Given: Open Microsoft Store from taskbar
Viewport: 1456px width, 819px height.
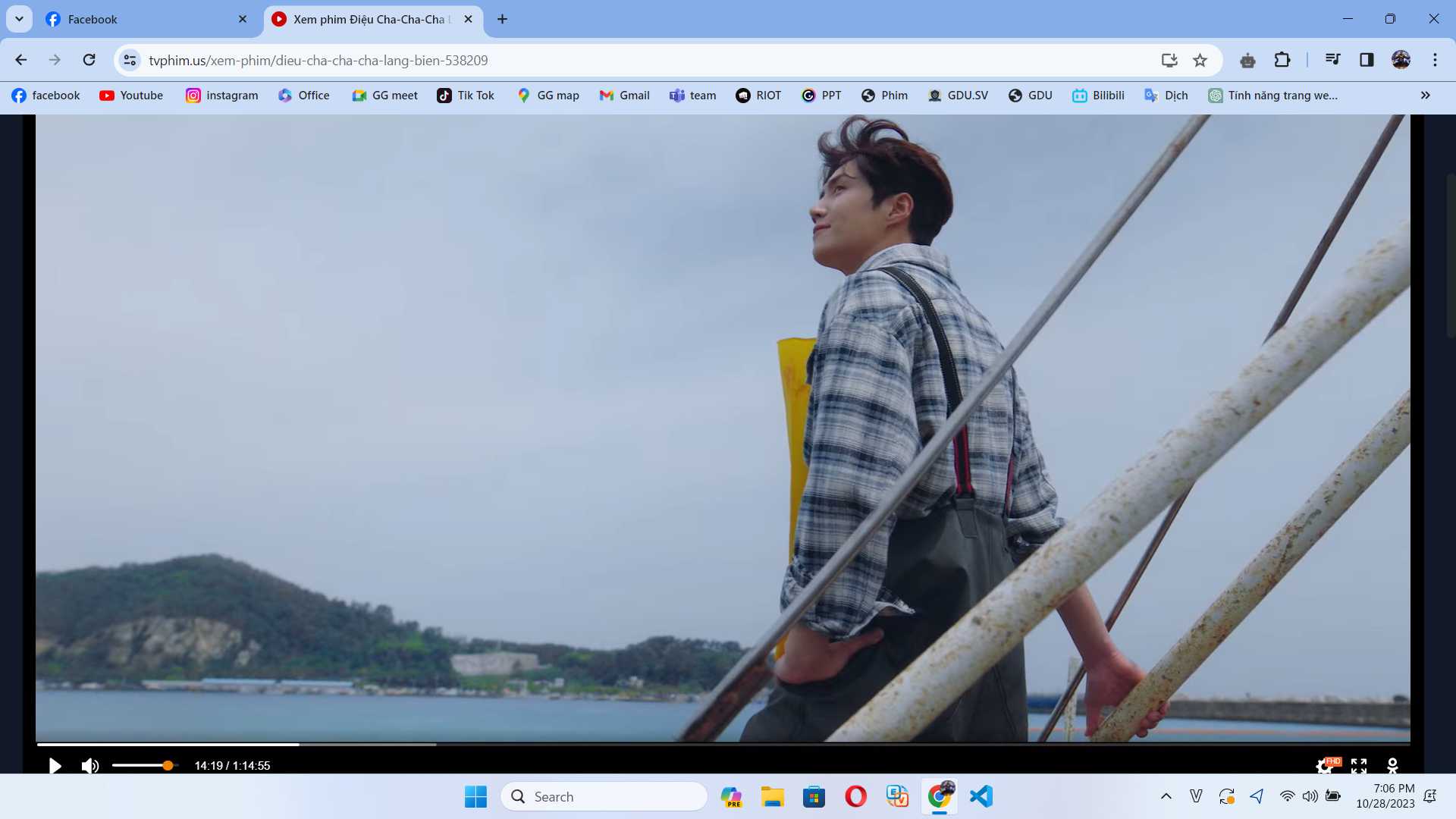Looking at the screenshot, I should tap(814, 796).
